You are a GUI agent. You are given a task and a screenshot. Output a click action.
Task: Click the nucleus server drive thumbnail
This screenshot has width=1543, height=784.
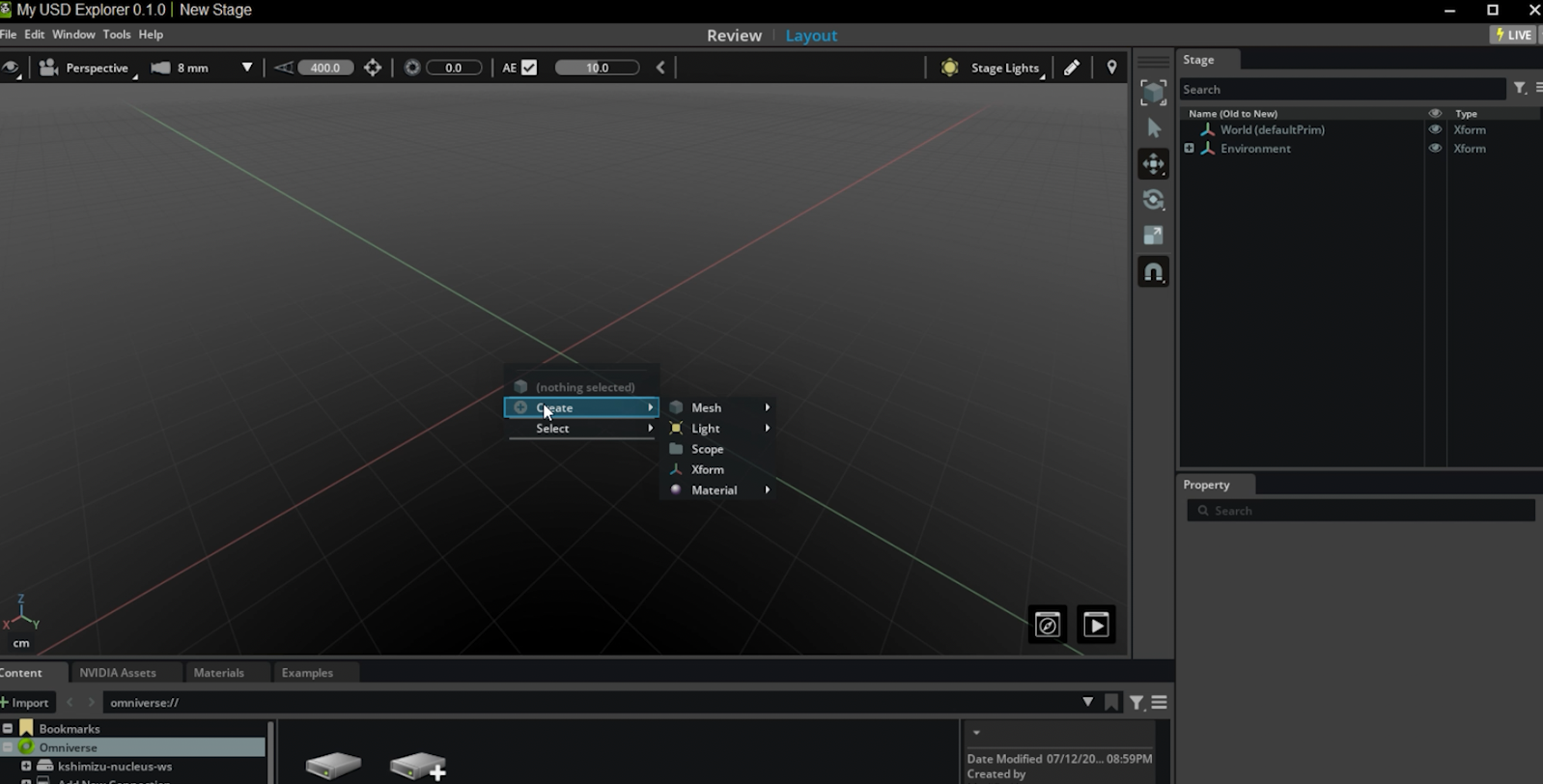[x=333, y=766]
